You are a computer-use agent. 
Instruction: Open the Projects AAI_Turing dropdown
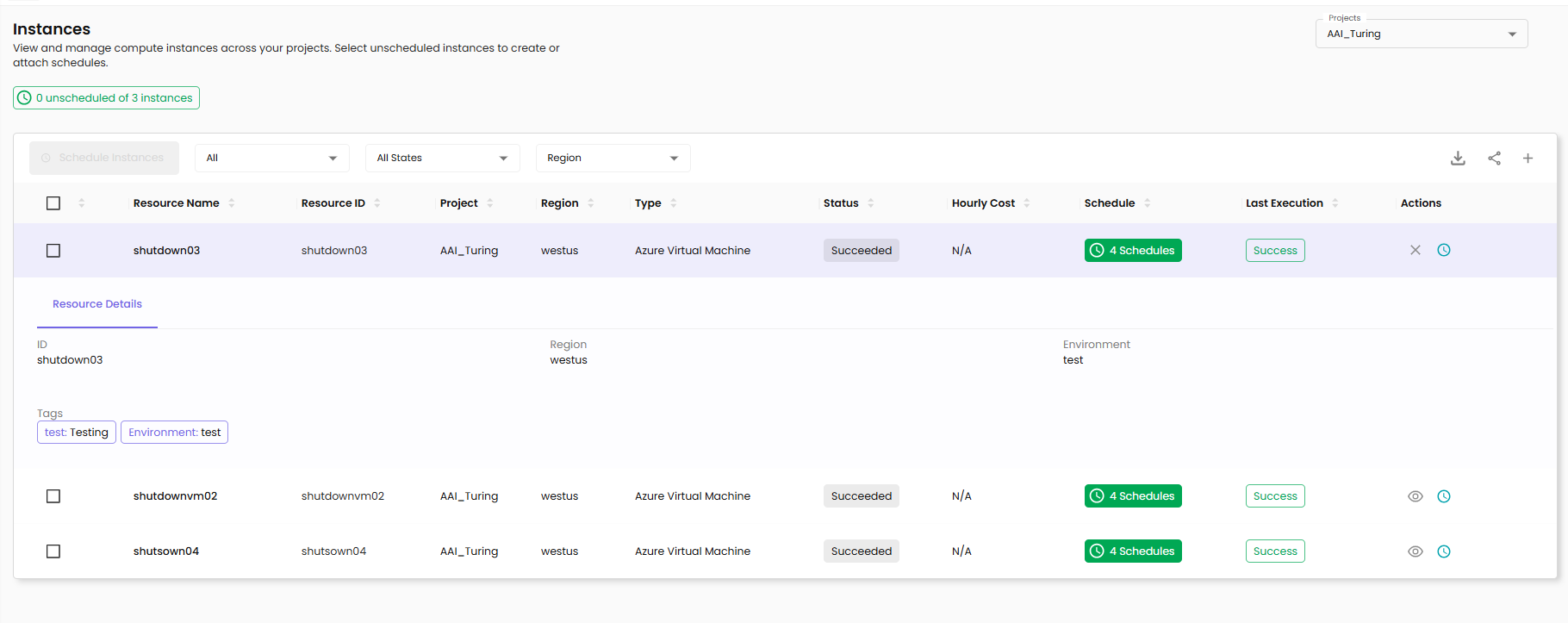[1422, 34]
